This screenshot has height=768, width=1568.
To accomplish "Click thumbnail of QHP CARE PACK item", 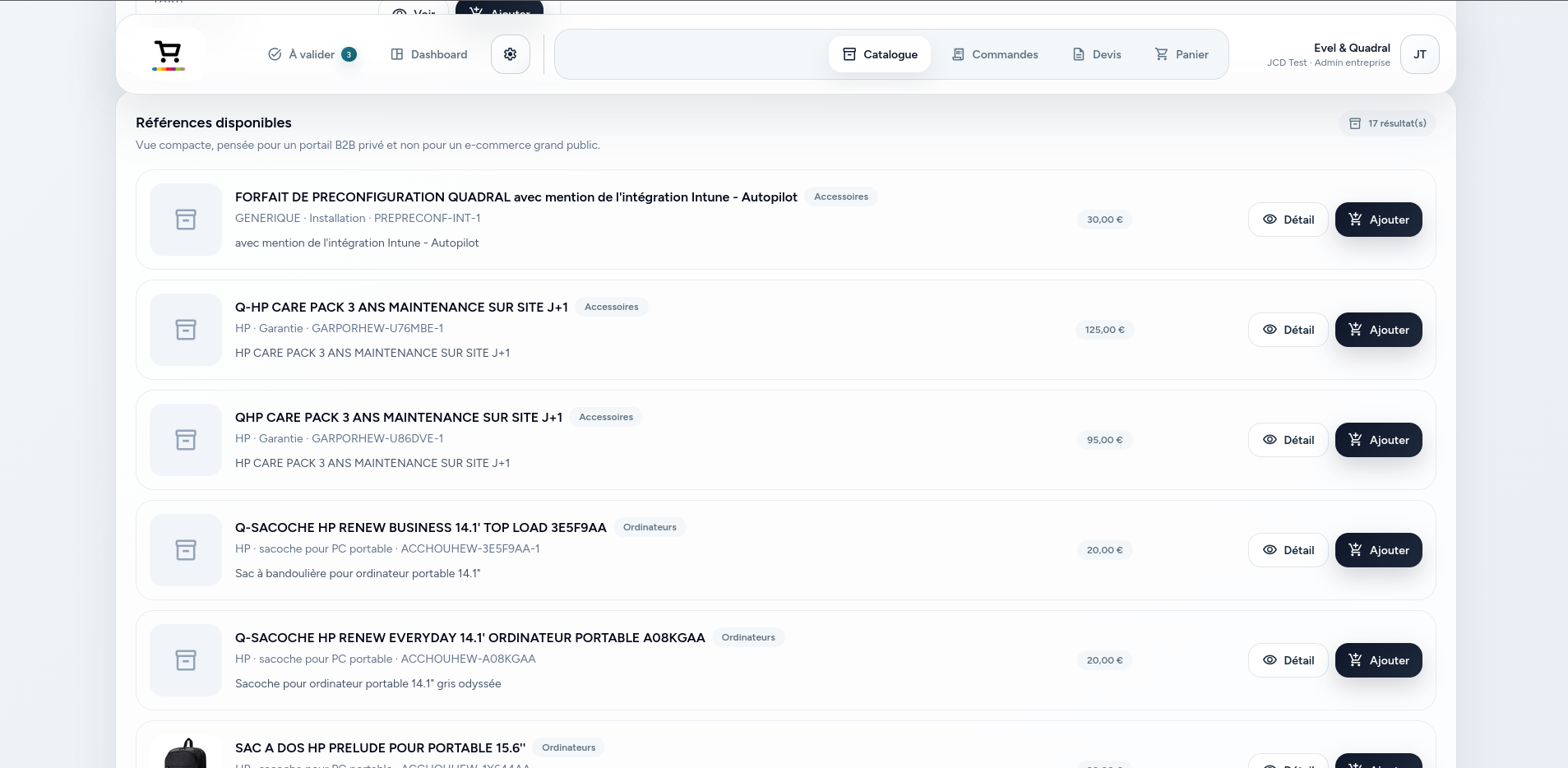I will [186, 440].
